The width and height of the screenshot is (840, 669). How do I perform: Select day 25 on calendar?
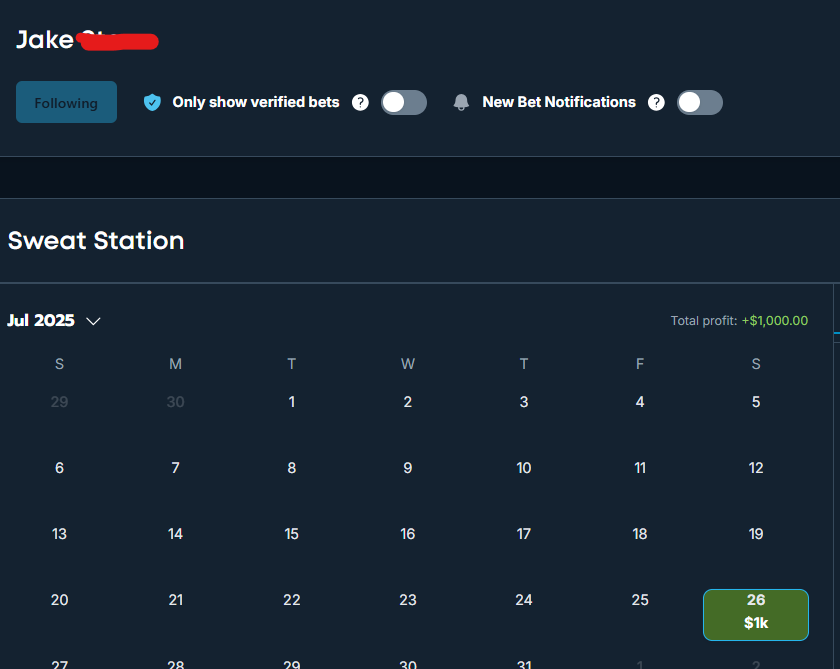(640, 599)
